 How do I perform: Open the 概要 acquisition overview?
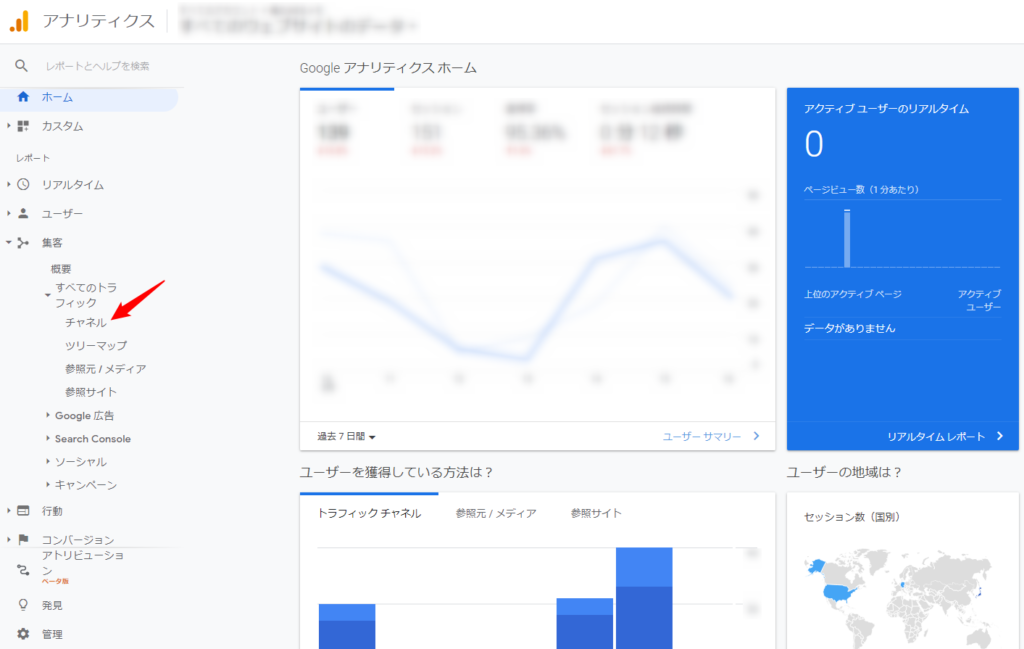click(x=61, y=268)
